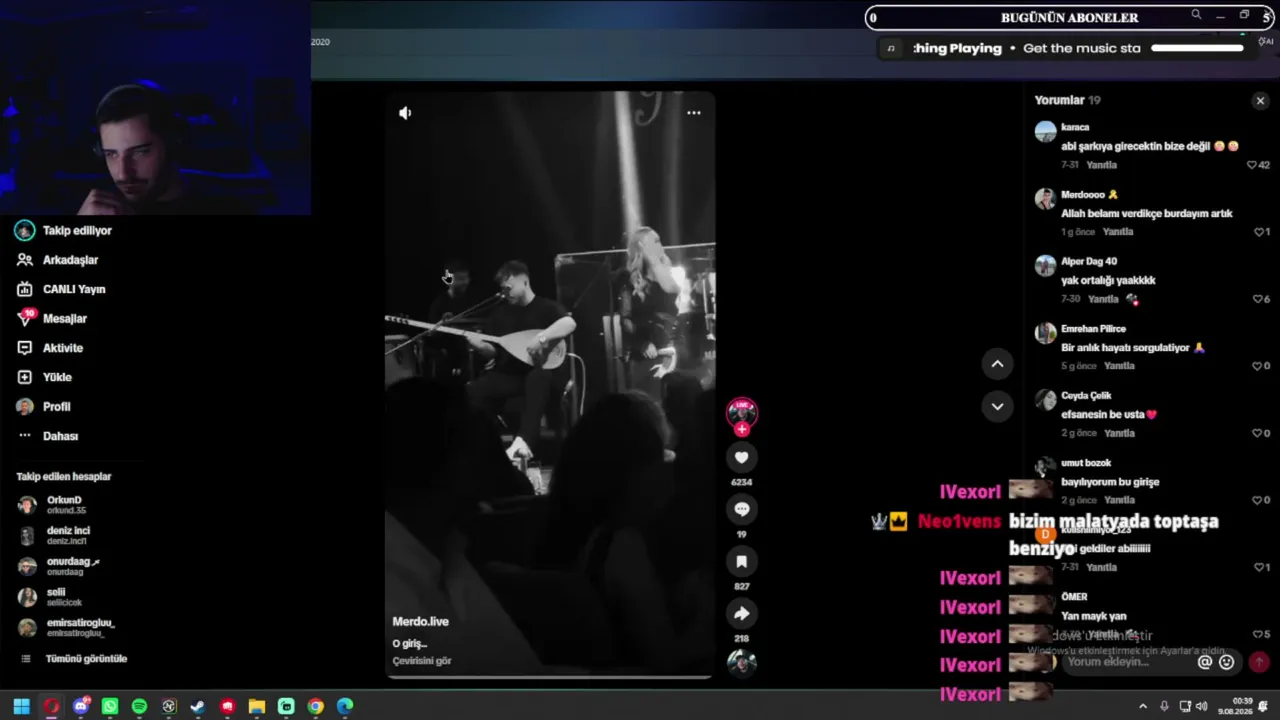Open the system tray microphone icon
The width and height of the screenshot is (1280, 720).
coord(1164,707)
